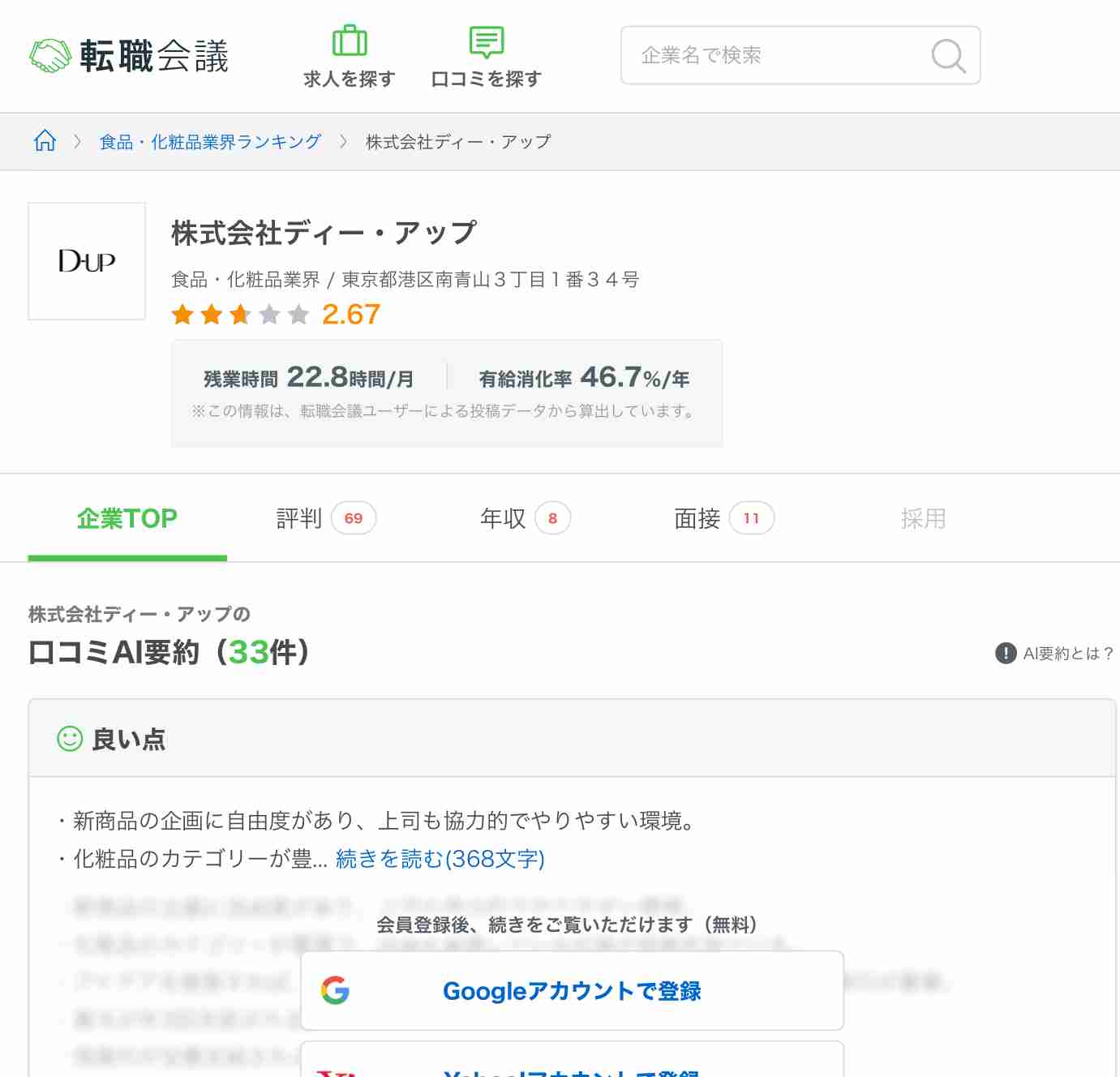This screenshot has width=1120, height=1077.
Task: Click the smiley icon in the 良い点 header
Action: (x=68, y=739)
